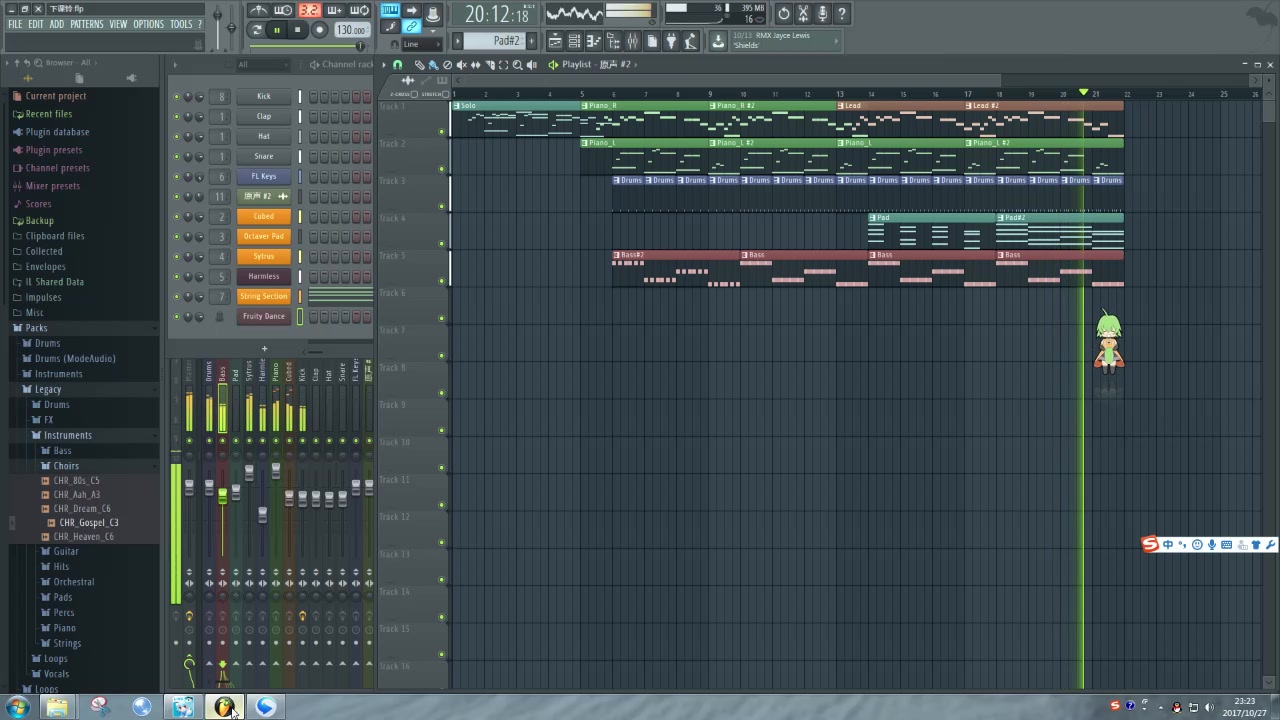
Task: Select the playlist playback speaker tool
Action: 532,64
